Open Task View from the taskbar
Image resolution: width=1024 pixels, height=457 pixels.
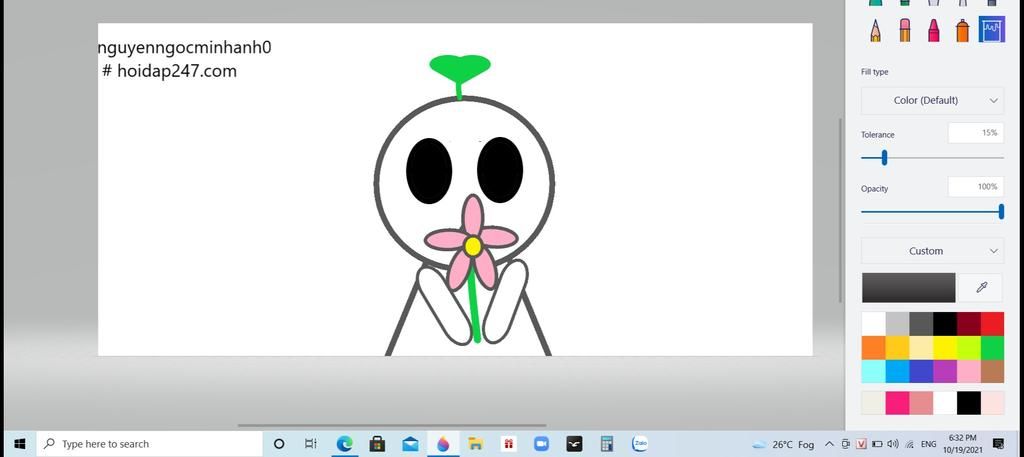[x=311, y=444]
